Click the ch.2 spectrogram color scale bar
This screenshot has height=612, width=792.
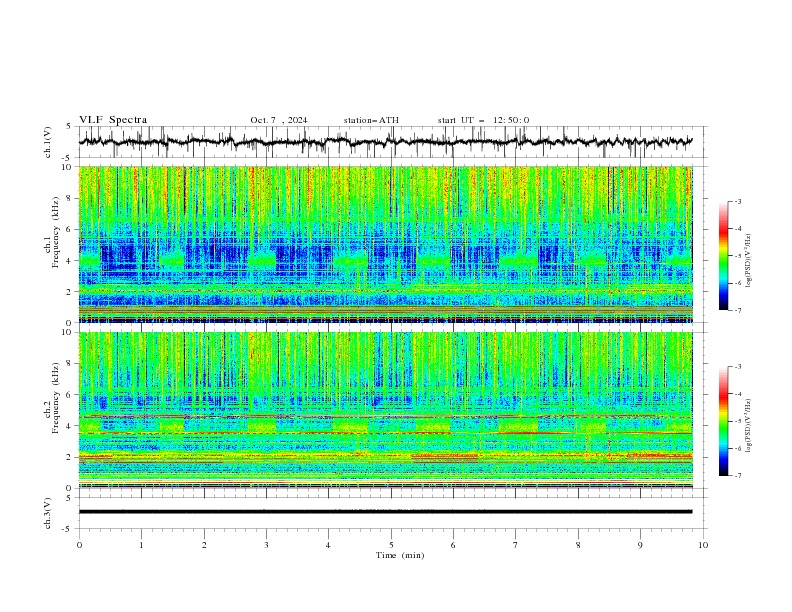pos(723,421)
